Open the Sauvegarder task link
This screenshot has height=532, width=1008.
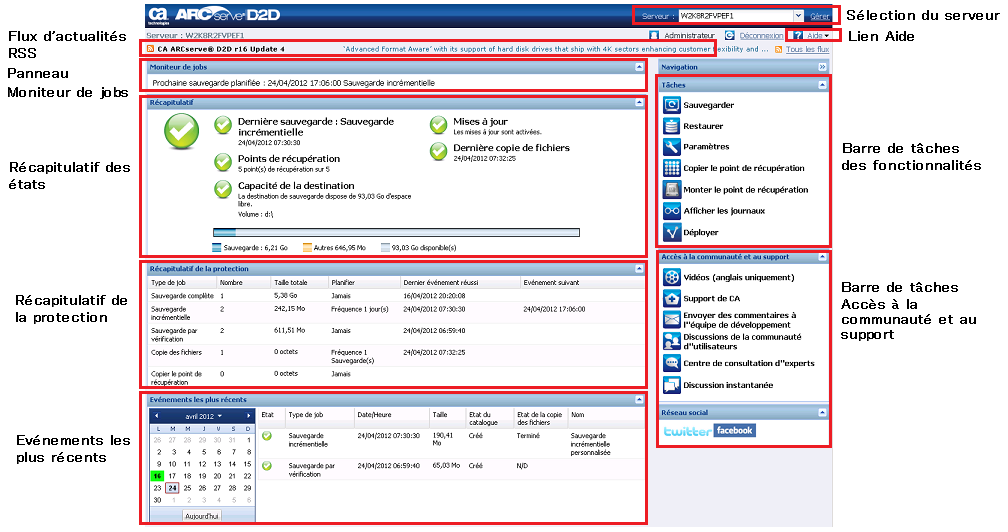[x=708, y=105]
